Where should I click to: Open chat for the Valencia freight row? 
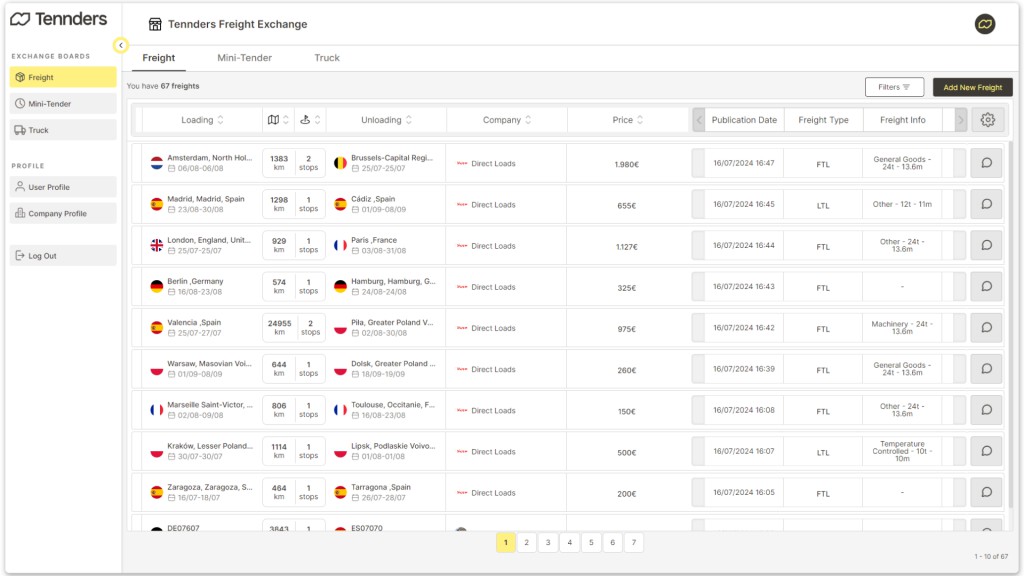987,327
